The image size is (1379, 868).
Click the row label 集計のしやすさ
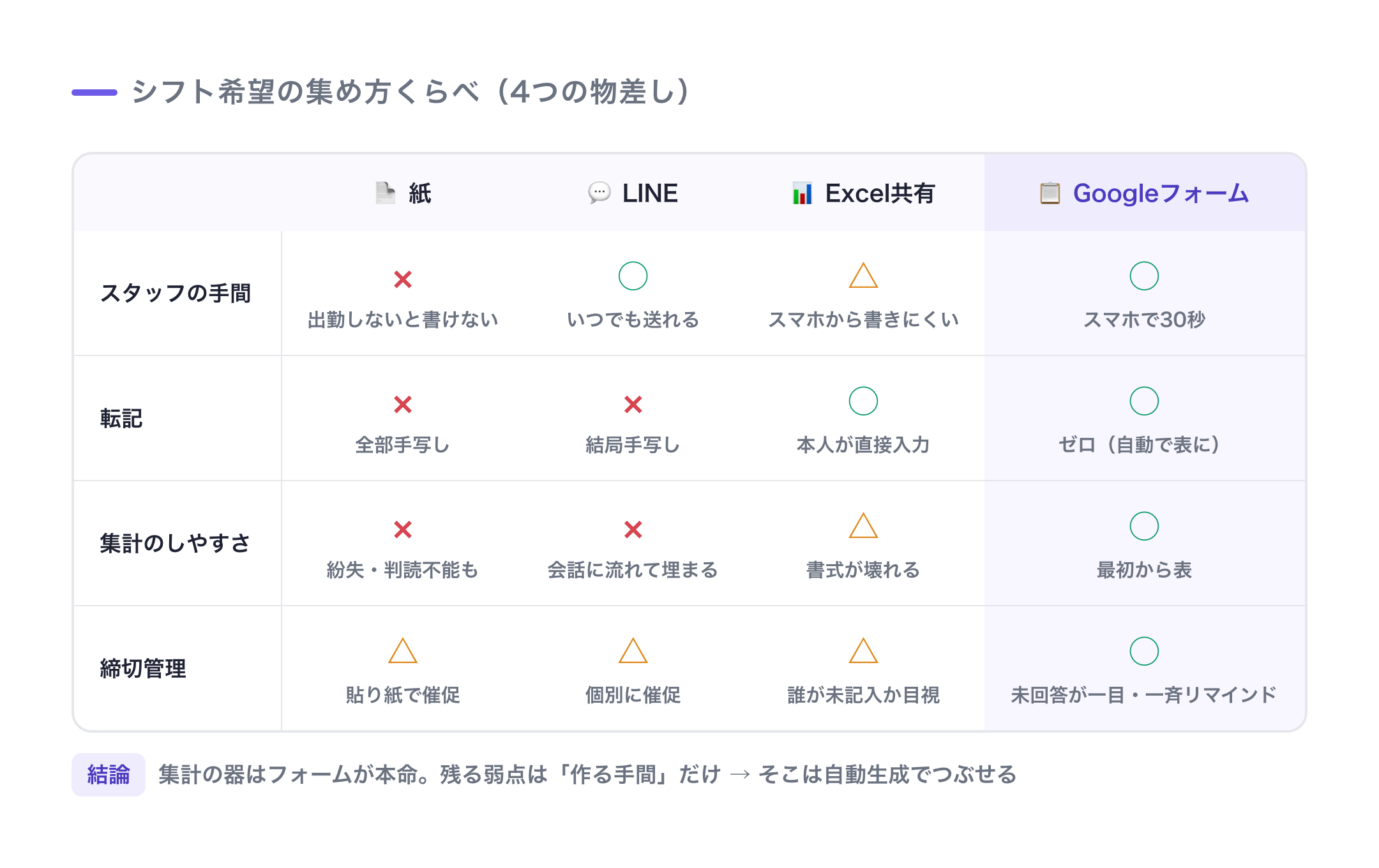(175, 544)
